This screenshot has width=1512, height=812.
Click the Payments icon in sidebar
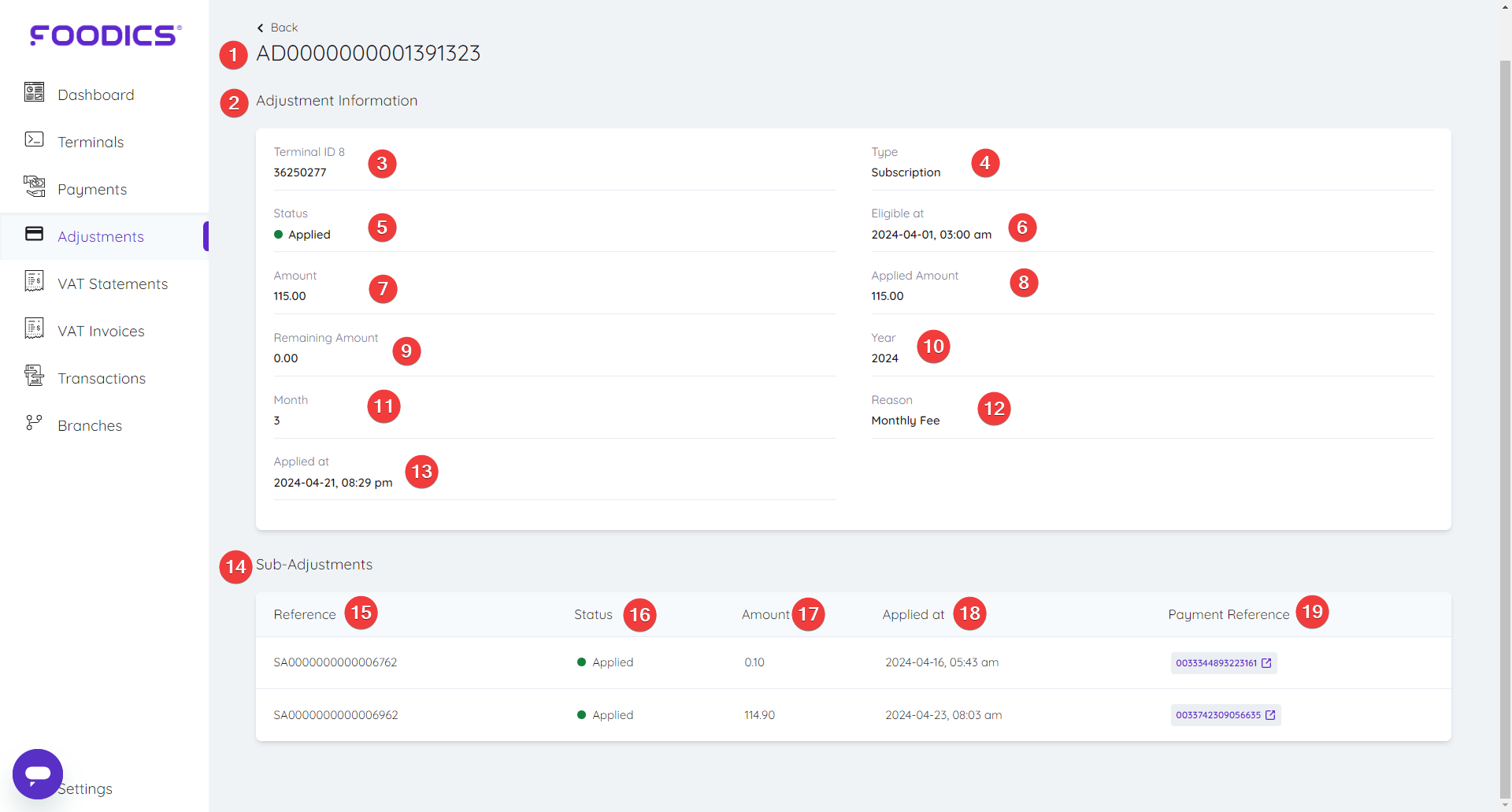tap(34, 186)
